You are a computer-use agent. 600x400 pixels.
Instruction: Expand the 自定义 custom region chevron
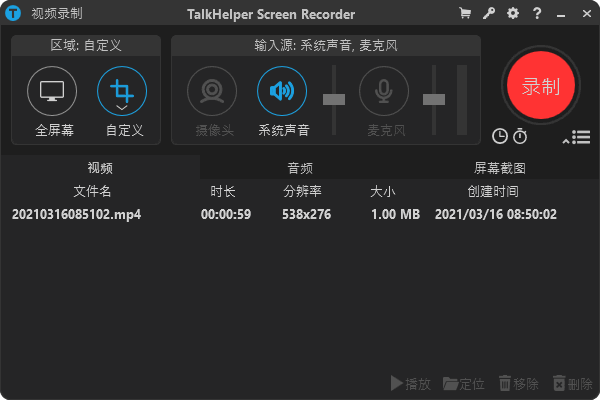pyautogui.click(x=122, y=106)
